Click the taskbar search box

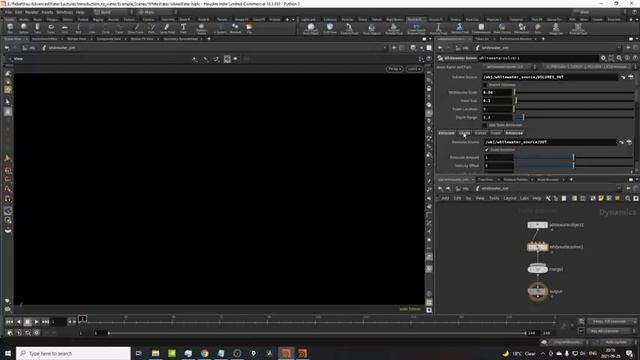click(x=73, y=353)
